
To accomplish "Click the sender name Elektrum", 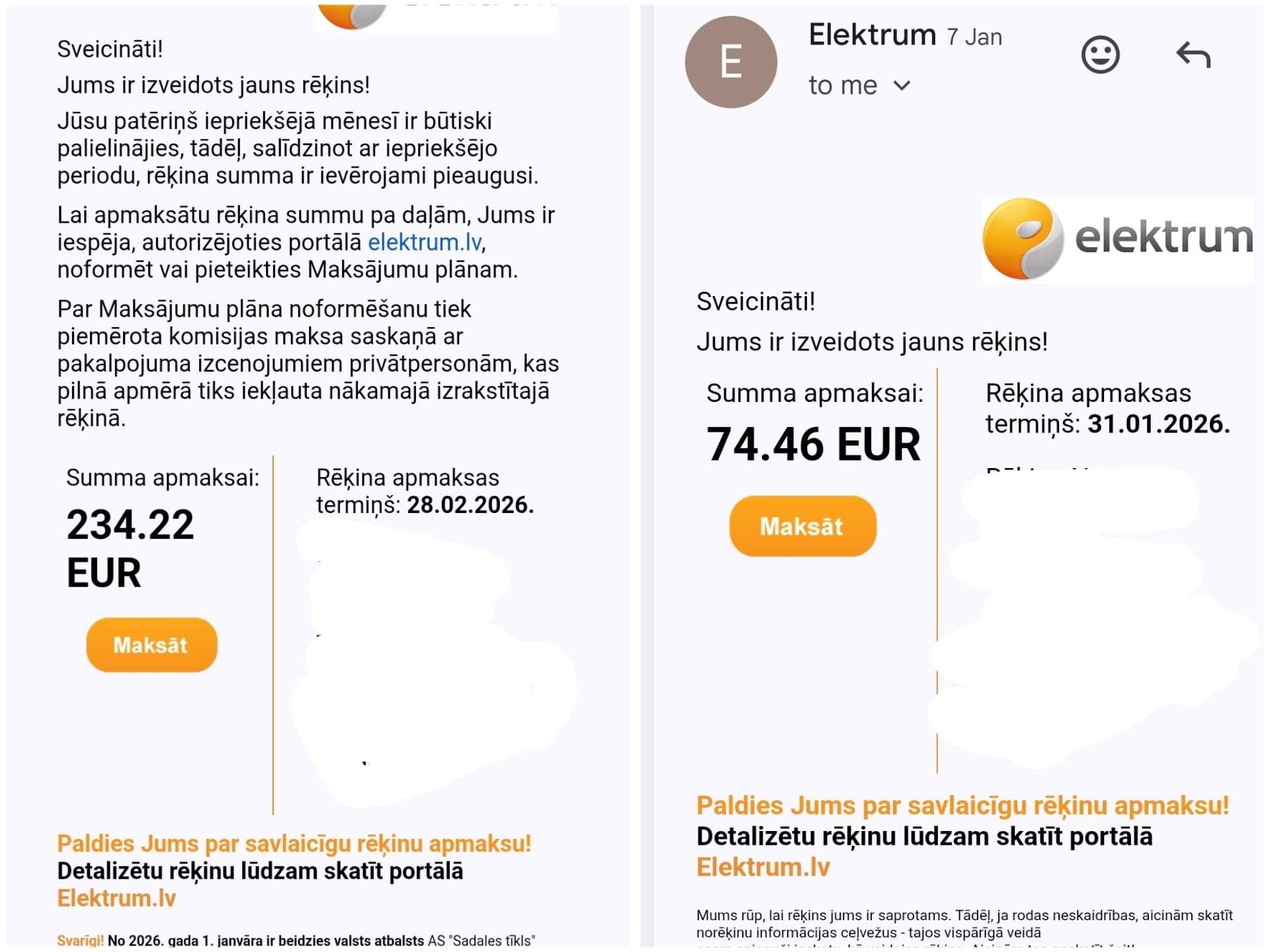I will [872, 34].
